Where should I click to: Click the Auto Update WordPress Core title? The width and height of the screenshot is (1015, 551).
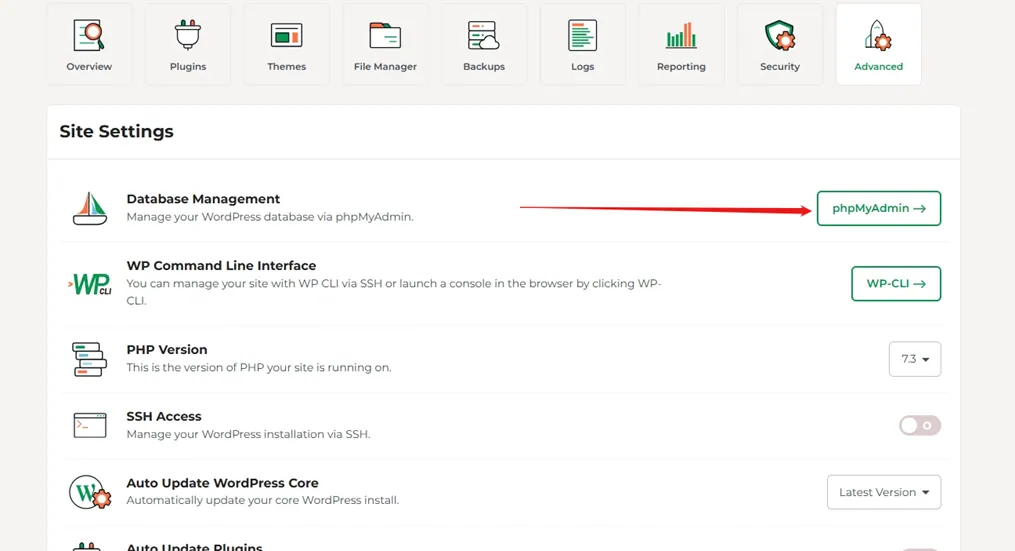(x=222, y=483)
